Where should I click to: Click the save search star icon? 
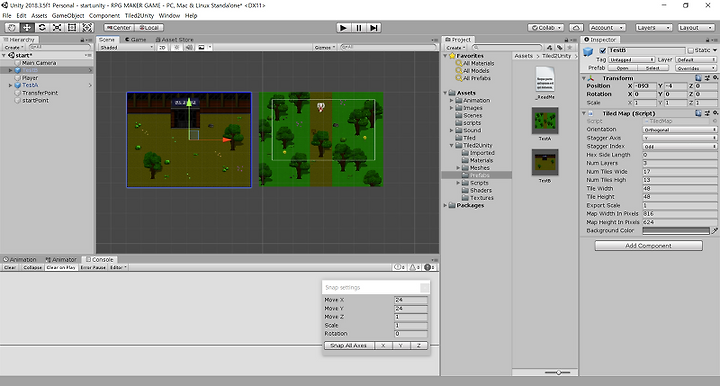point(569,47)
